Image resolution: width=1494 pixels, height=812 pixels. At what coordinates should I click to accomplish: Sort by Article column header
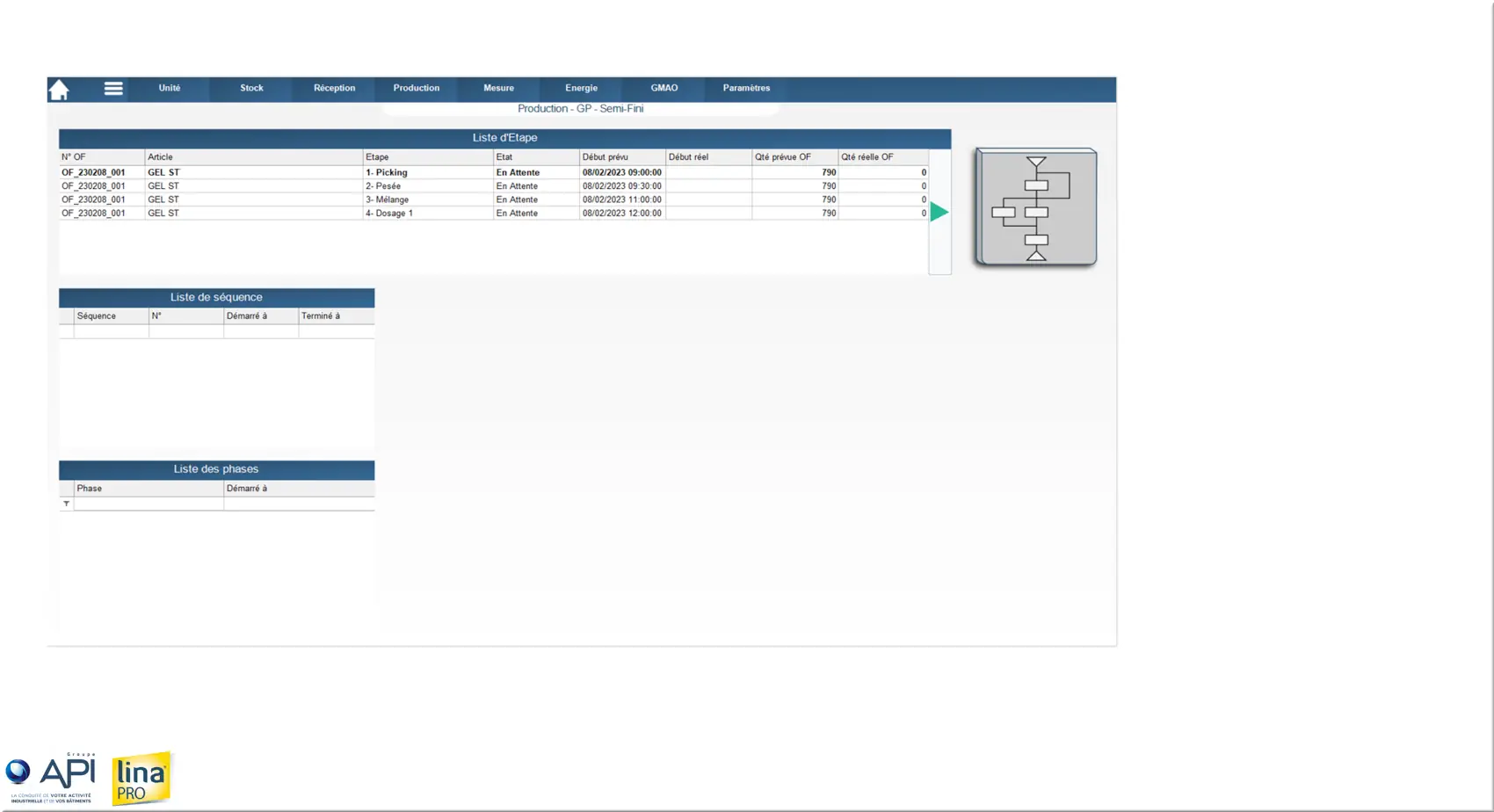254,157
